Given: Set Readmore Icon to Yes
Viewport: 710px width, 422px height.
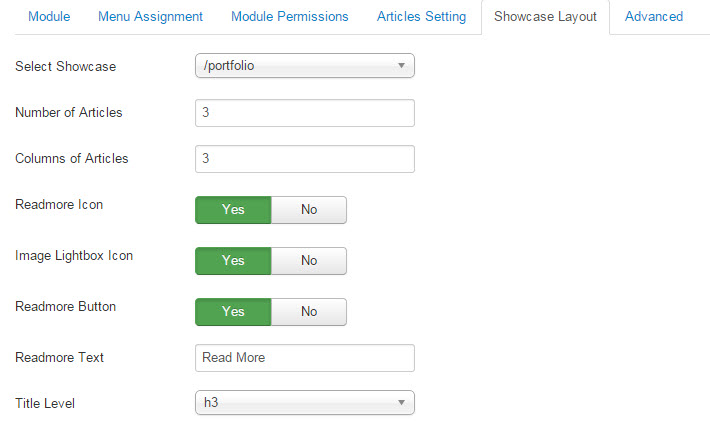Looking at the screenshot, I should (x=233, y=210).
